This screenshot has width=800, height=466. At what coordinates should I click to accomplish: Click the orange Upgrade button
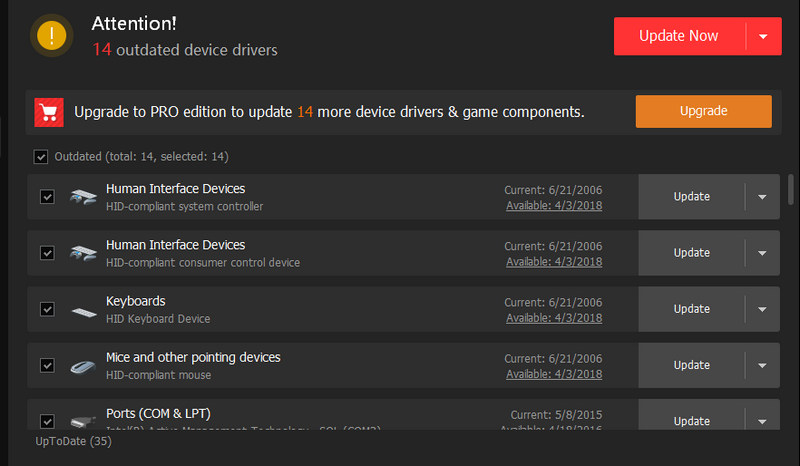(x=703, y=111)
